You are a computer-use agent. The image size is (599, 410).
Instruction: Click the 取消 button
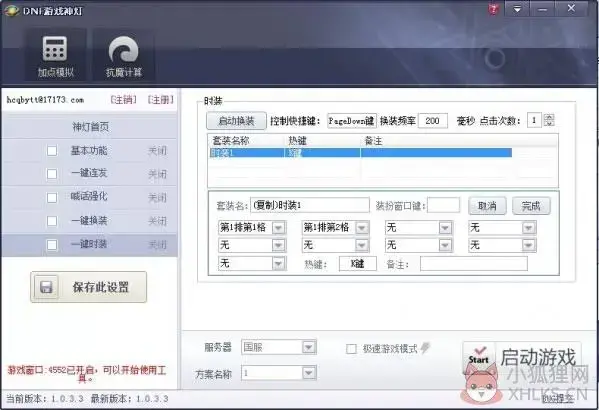pos(487,206)
